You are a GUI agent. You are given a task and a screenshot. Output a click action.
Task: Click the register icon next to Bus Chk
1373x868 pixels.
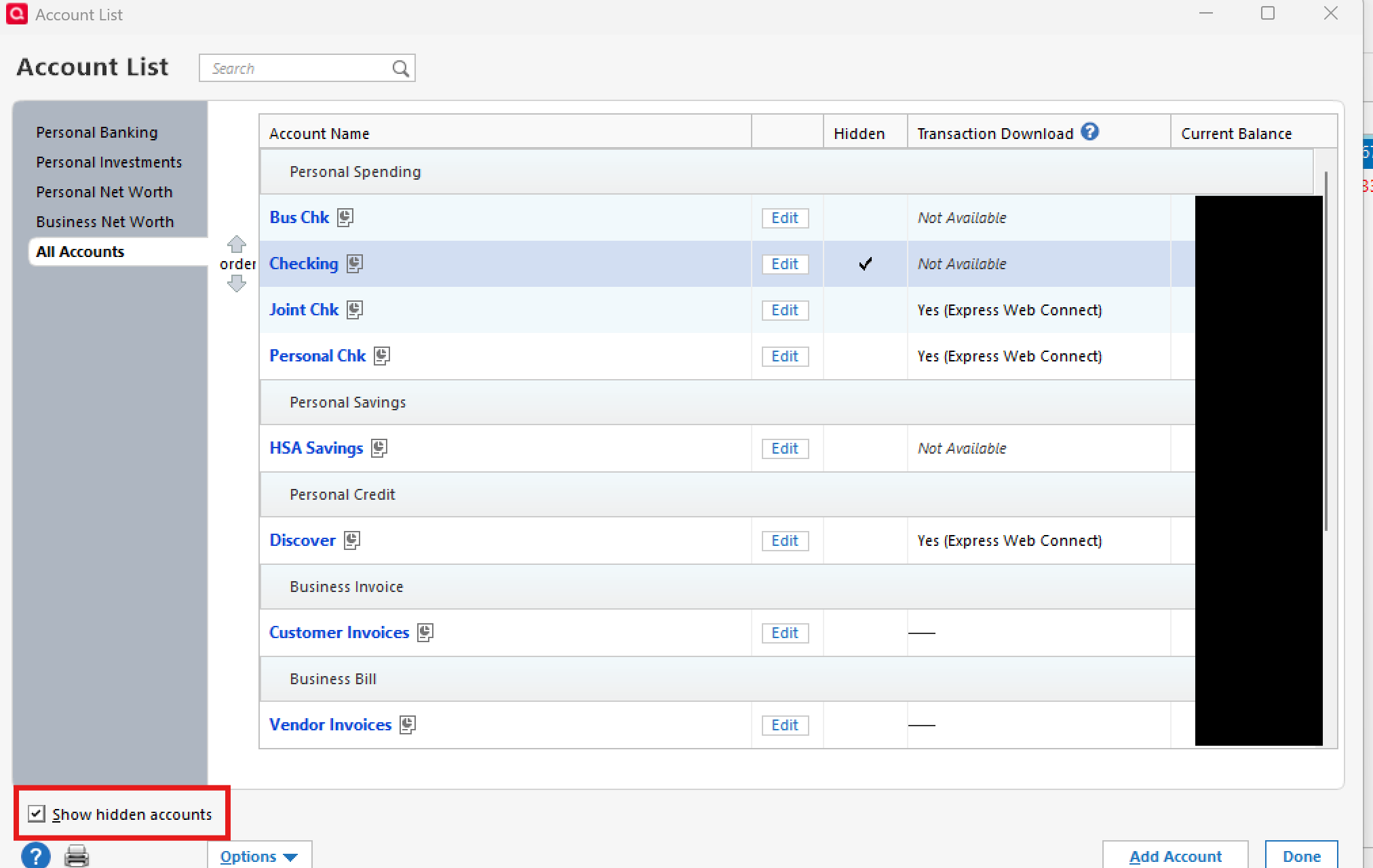345,217
